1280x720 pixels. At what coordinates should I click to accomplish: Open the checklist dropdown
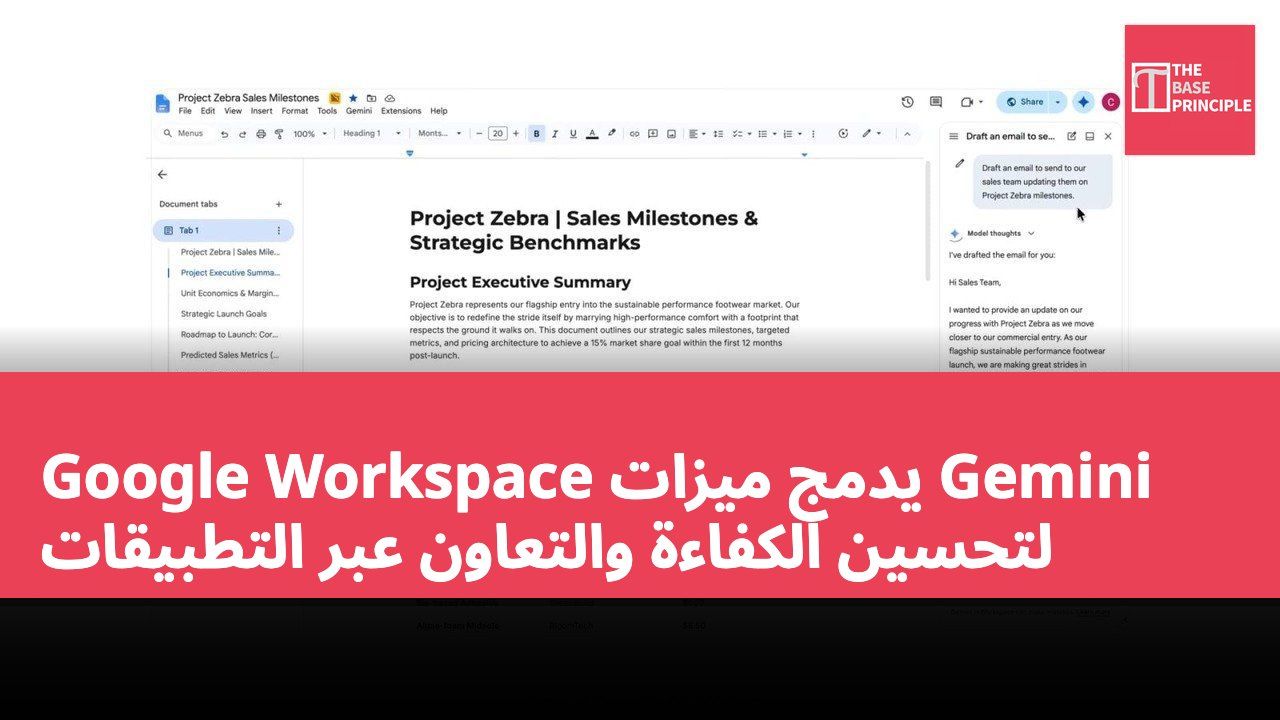(741, 133)
